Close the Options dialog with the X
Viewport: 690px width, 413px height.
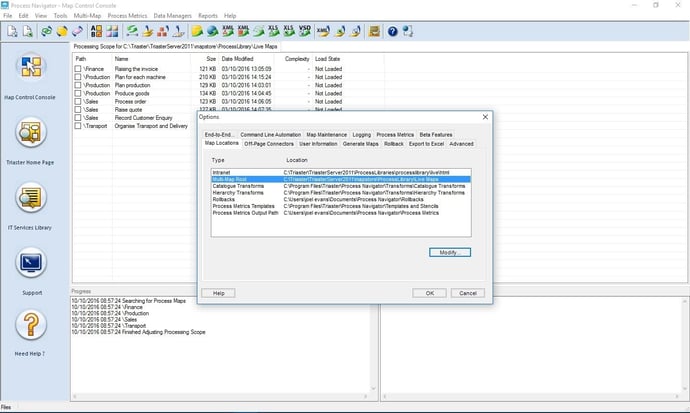click(485, 117)
